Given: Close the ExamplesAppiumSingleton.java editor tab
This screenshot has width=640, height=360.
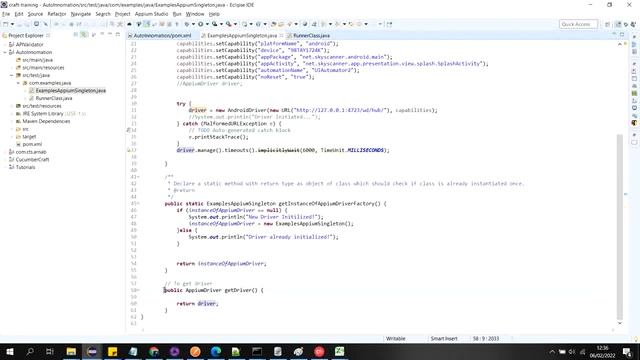Looking at the screenshot, I should pyautogui.click(x=281, y=36).
